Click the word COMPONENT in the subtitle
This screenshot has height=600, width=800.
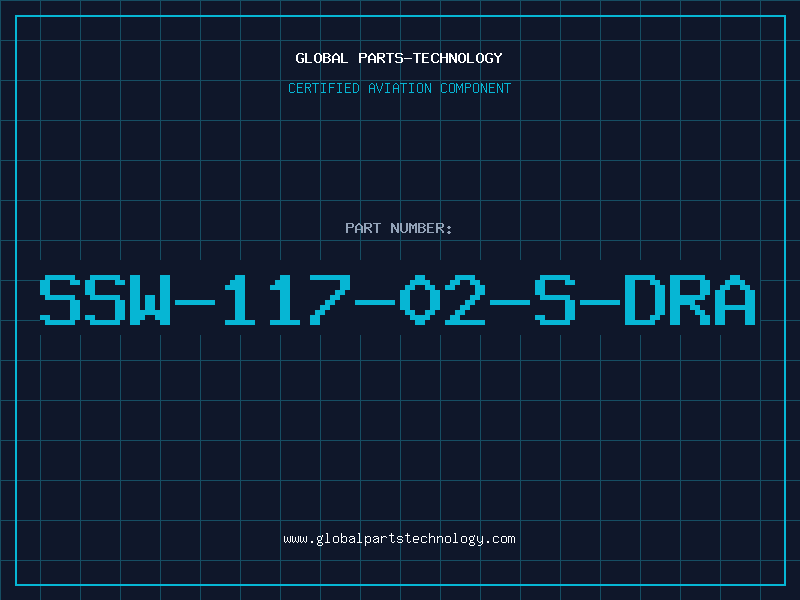[x=476, y=88]
